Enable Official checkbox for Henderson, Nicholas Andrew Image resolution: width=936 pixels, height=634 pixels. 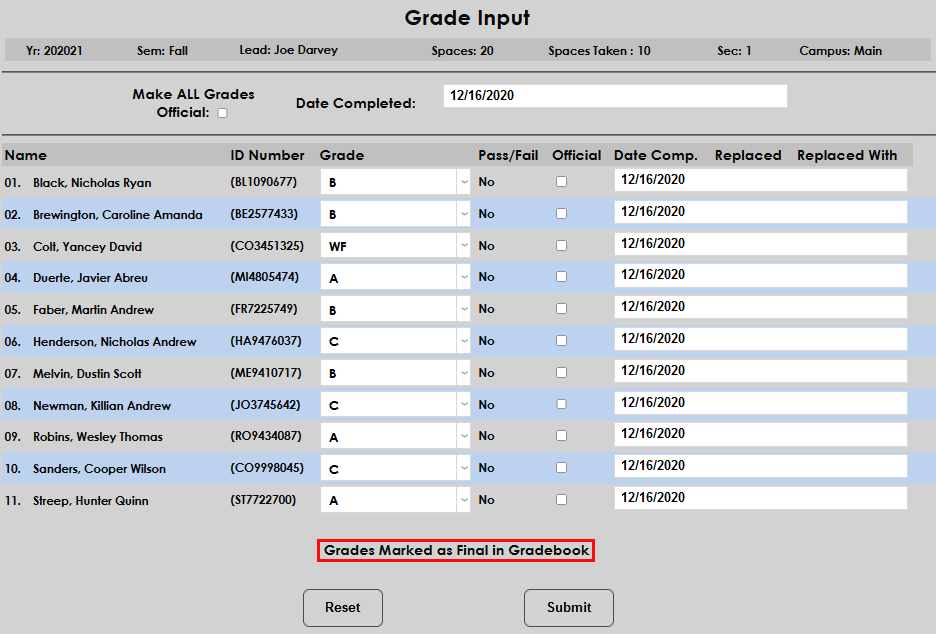(561, 341)
